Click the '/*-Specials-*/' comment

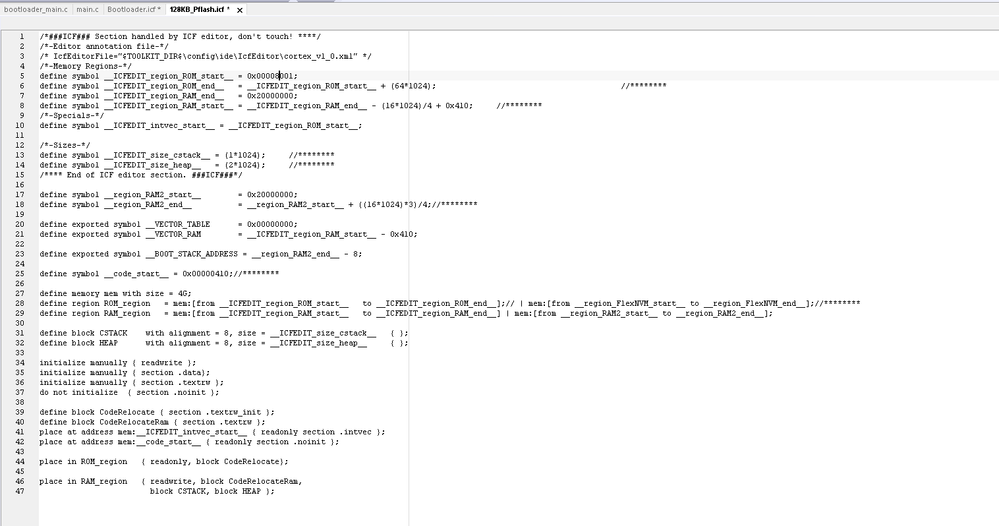pos(71,115)
